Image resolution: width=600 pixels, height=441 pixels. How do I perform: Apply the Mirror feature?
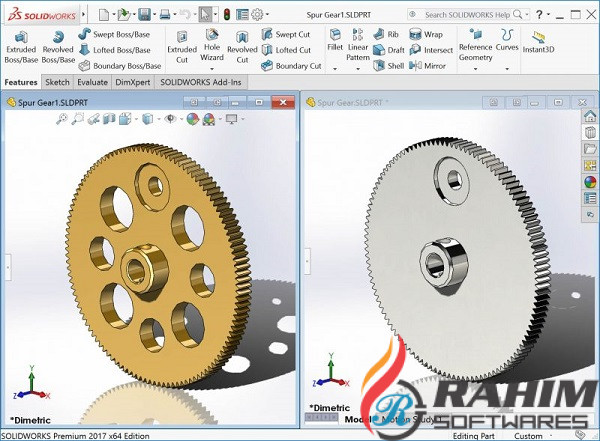point(427,66)
